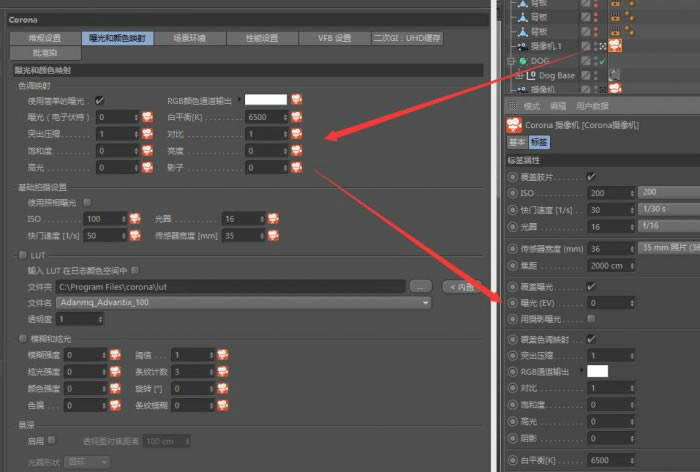
Task: Click camera icon beside 对比 contrast field
Action: tap(297, 134)
